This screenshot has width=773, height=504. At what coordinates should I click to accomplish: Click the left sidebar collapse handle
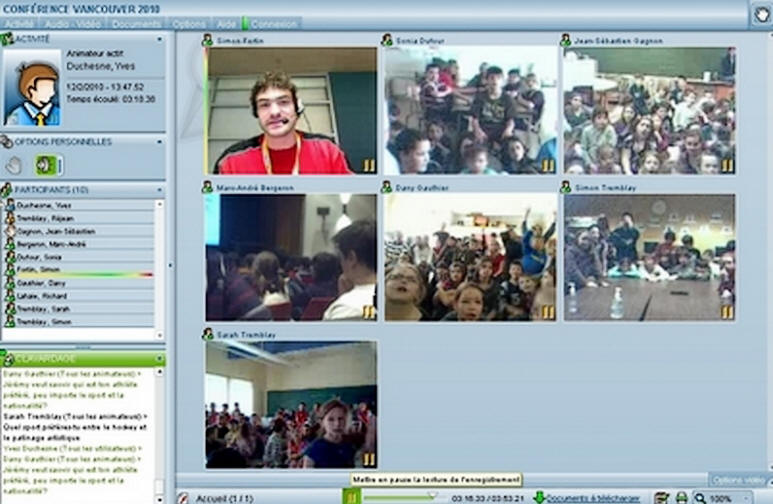pos(171,265)
